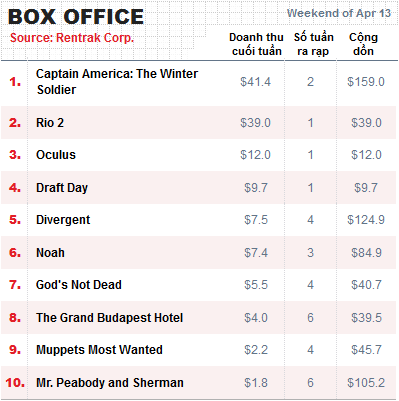Choose the Divergent movie title
Viewport: 399px width, 401px height.
63,220
